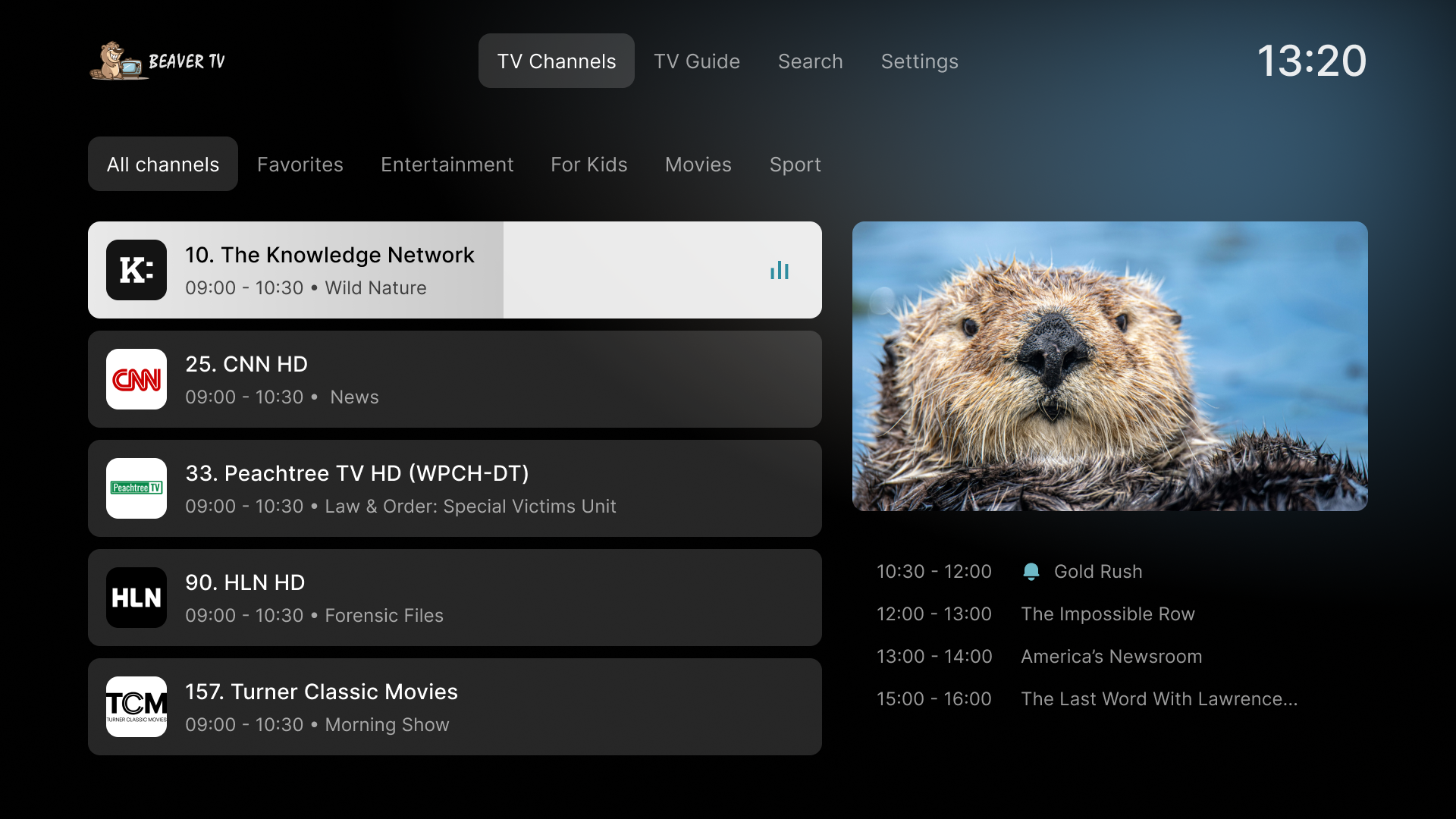The width and height of the screenshot is (1456, 819).
Task: Click the 10:30 - 12:00 time slot
Action: click(934, 572)
